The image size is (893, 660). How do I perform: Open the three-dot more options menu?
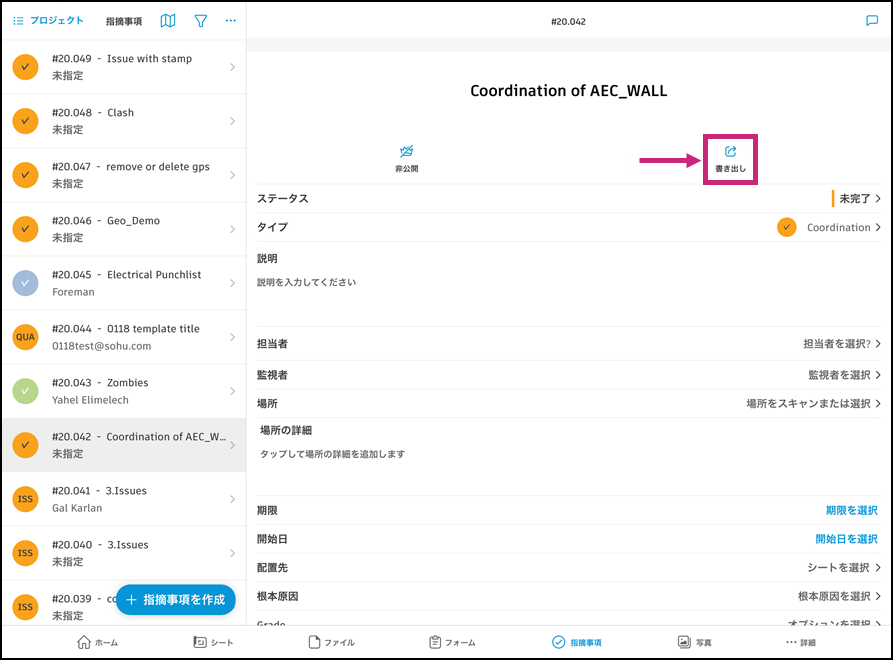click(x=230, y=21)
